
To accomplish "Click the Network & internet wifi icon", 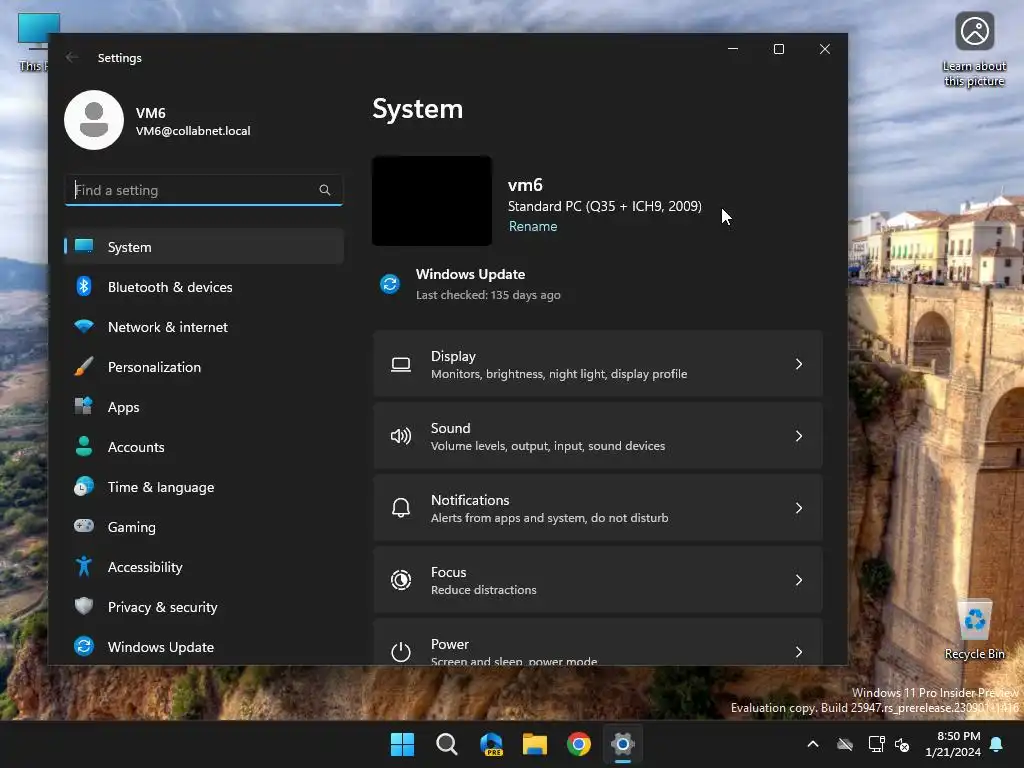I will [x=84, y=326].
